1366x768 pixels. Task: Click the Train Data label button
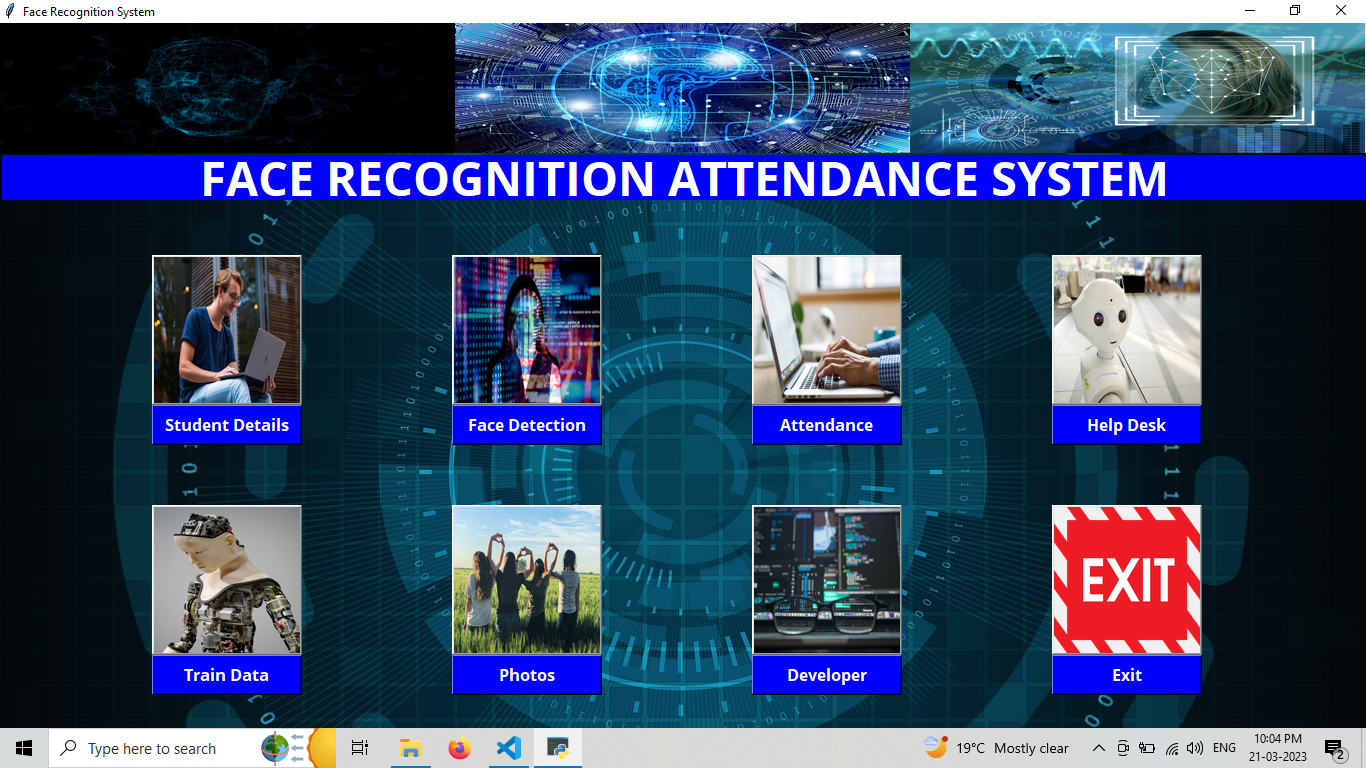click(227, 675)
